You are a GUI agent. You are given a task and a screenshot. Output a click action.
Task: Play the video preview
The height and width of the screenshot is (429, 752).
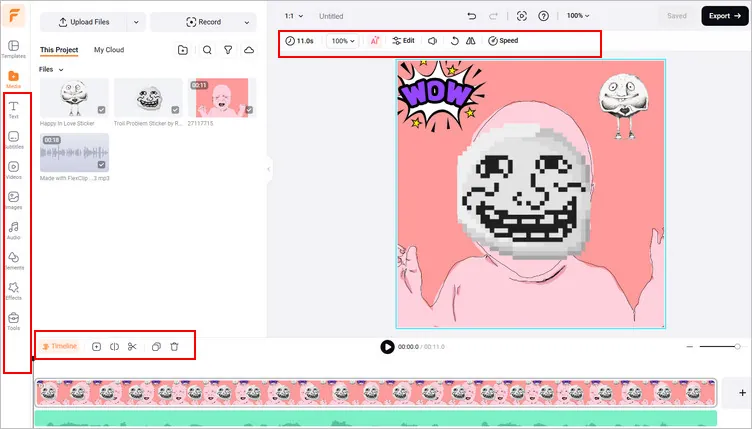click(x=387, y=347)
